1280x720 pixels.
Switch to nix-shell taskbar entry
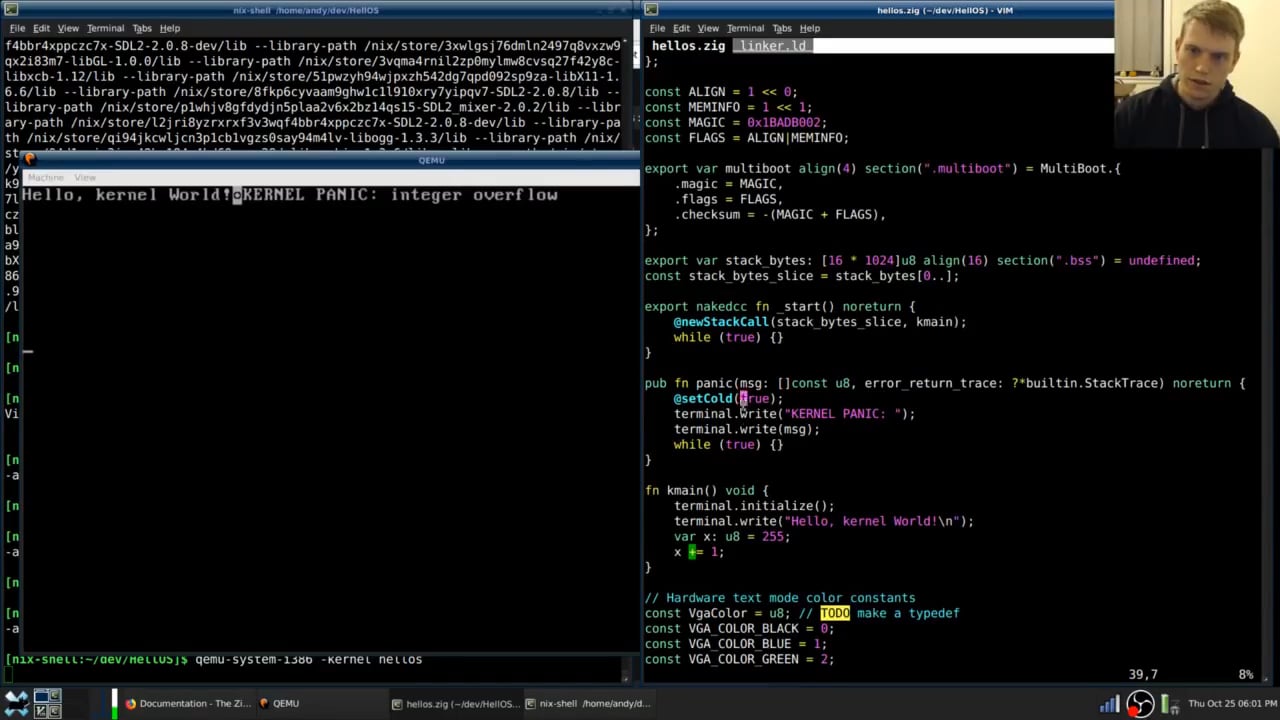(588, 703)
